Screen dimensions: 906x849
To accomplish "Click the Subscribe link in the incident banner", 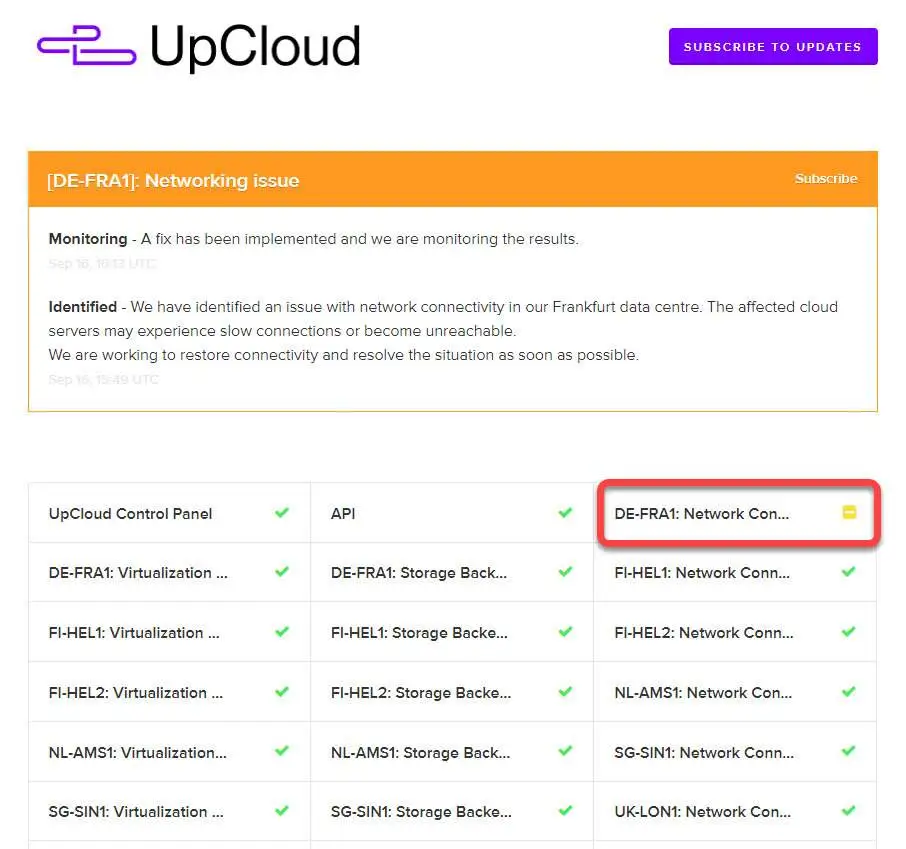I will coord(826,179).
